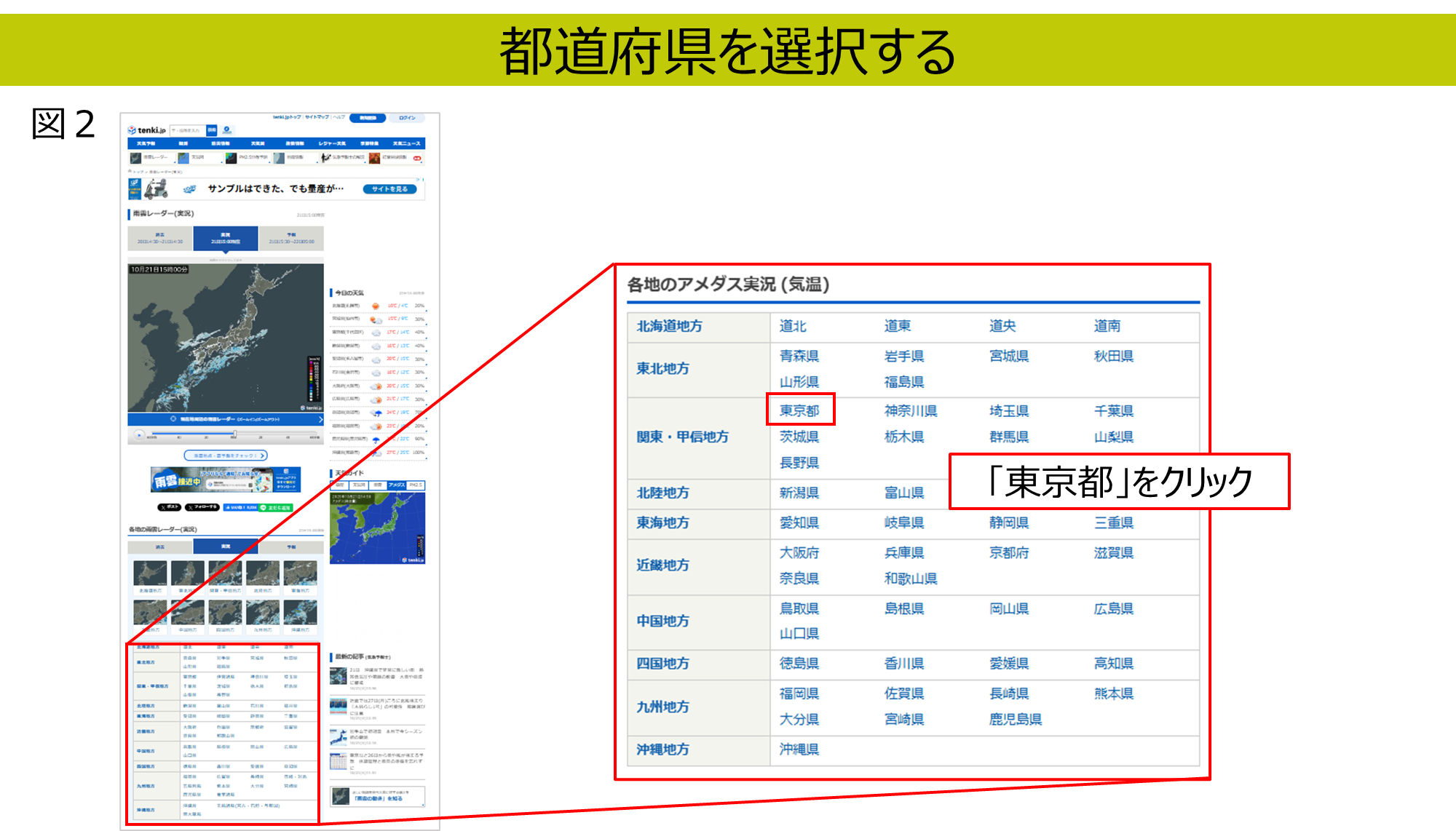The height and width of the screenshot is (831, 1456).
Task: Click the Japan rain radar map
Action: 226,338
